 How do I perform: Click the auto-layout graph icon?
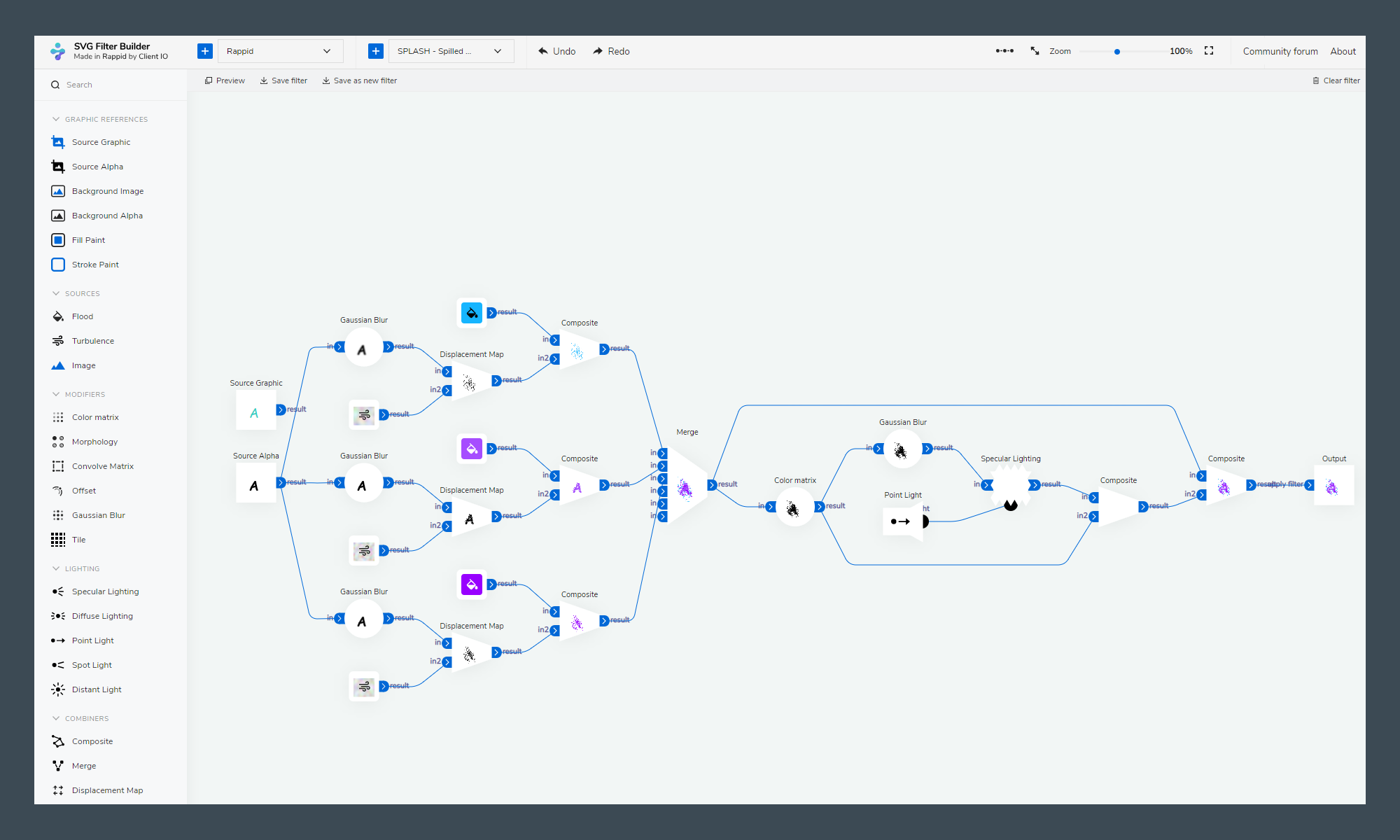[1004, 51]
